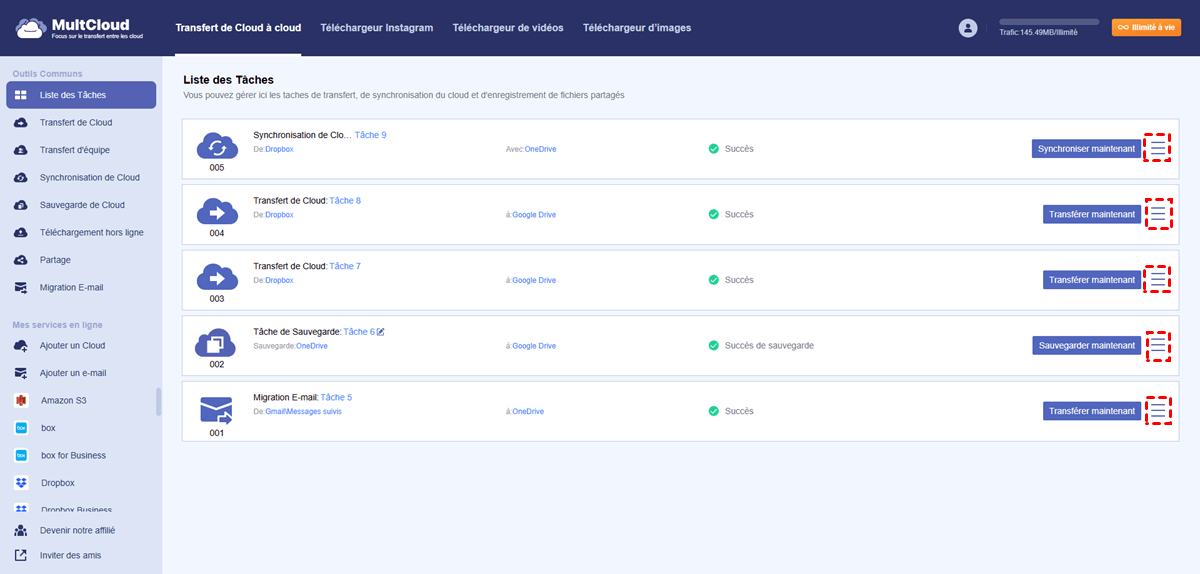Click the Sauvegarde de Cloud sidebar icon
Screen dimensions: 1200x574
tap(21, 205)
